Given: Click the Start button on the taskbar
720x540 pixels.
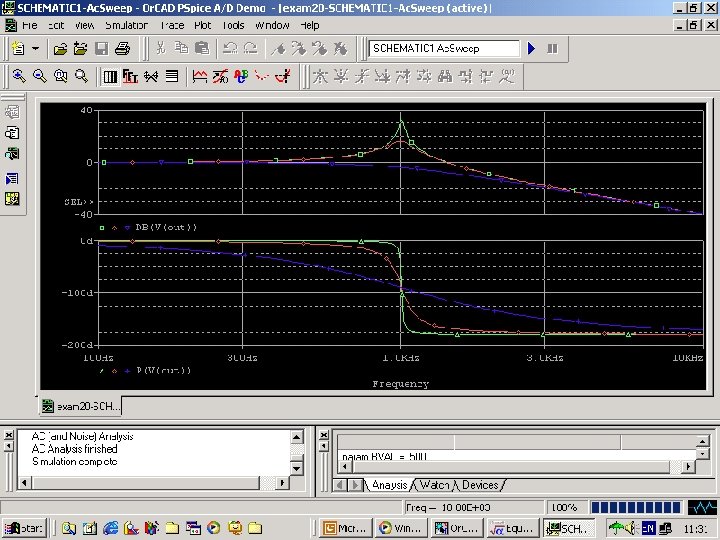Looking at the screenshot, I should pos(25,528).
